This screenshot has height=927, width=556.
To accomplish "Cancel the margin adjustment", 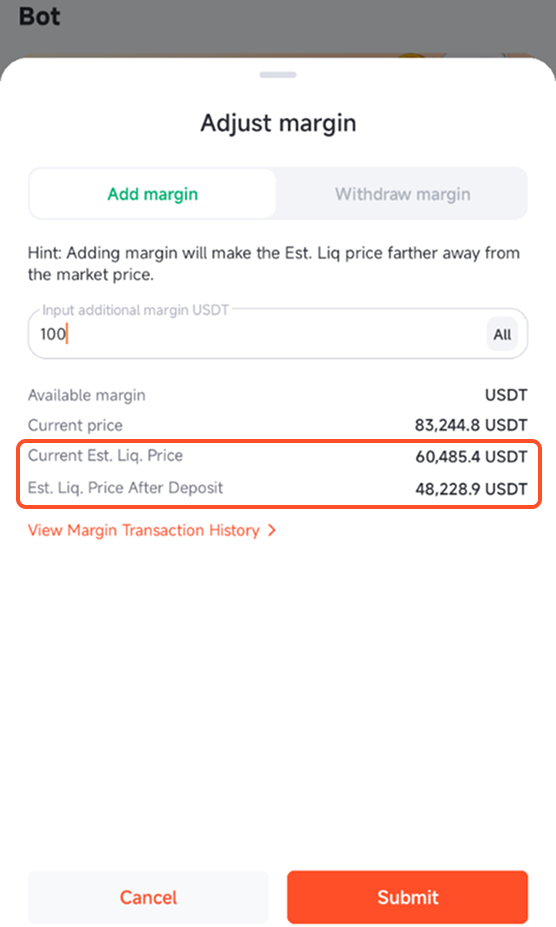I will pos(148,897).
